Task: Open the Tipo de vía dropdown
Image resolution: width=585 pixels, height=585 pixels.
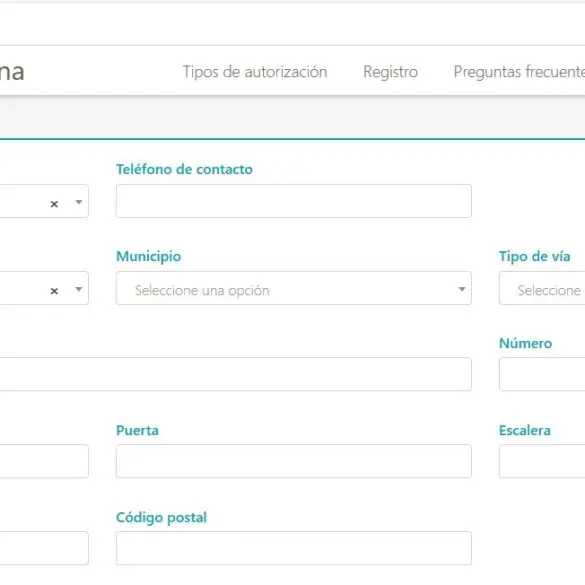Action: coord(542,288)
